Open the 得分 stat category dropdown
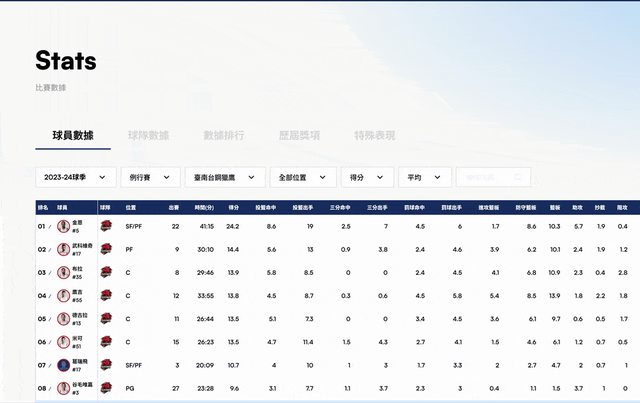 pos(366,177)
